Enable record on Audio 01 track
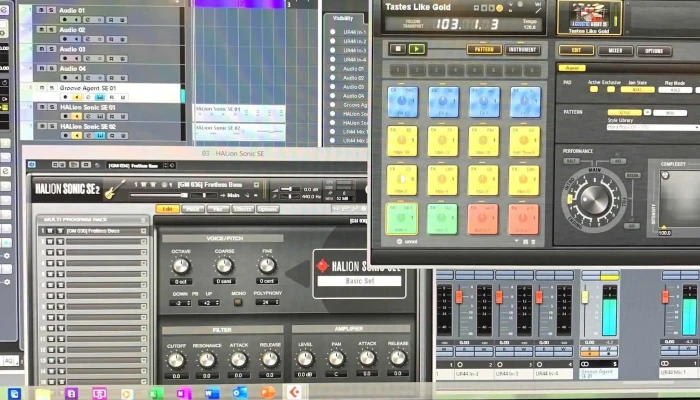This screenshot has height=400, width=700. 65,20
